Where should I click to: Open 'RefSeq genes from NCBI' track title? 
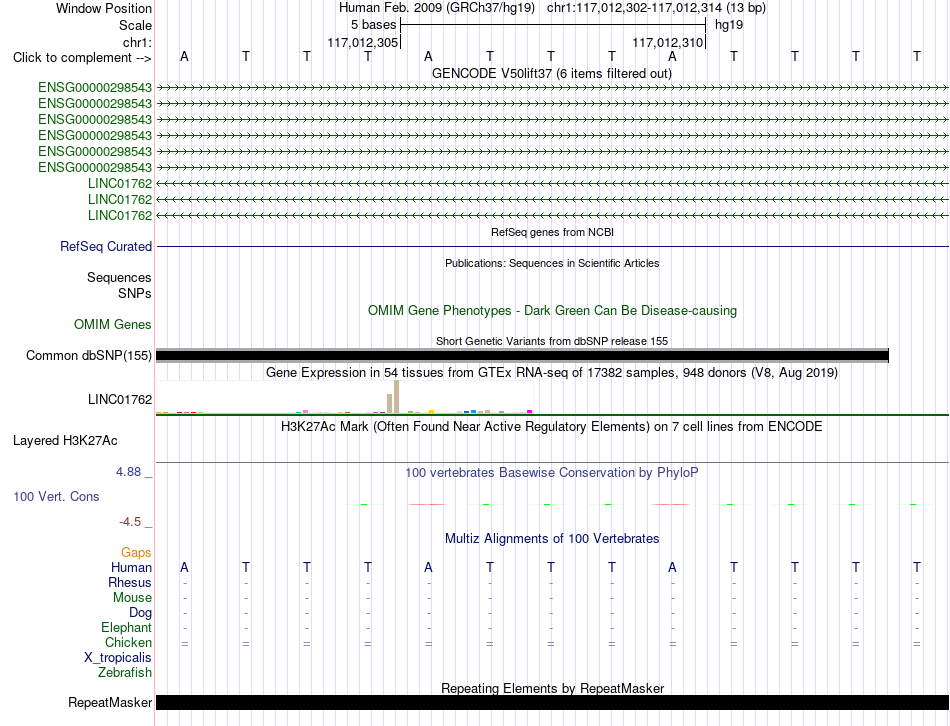click(x=552, y=232)
